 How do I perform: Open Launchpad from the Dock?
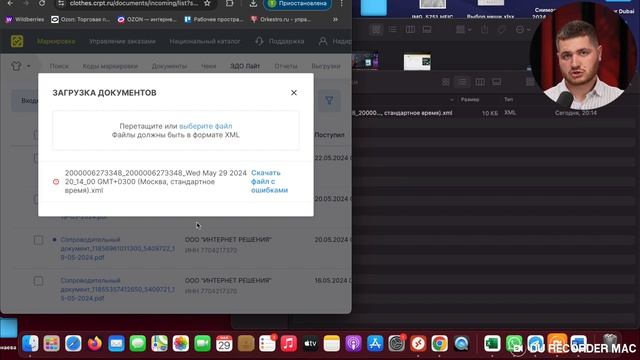[51, 344]
